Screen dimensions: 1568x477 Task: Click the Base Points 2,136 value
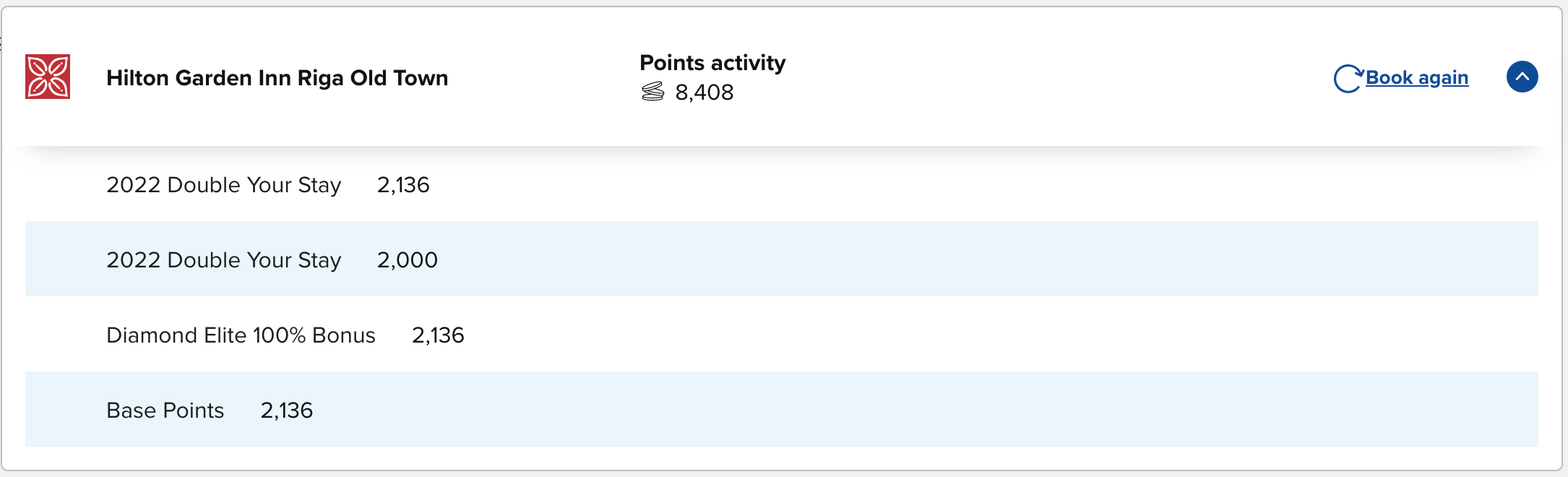pyautogui.click(x=287, y=411)
